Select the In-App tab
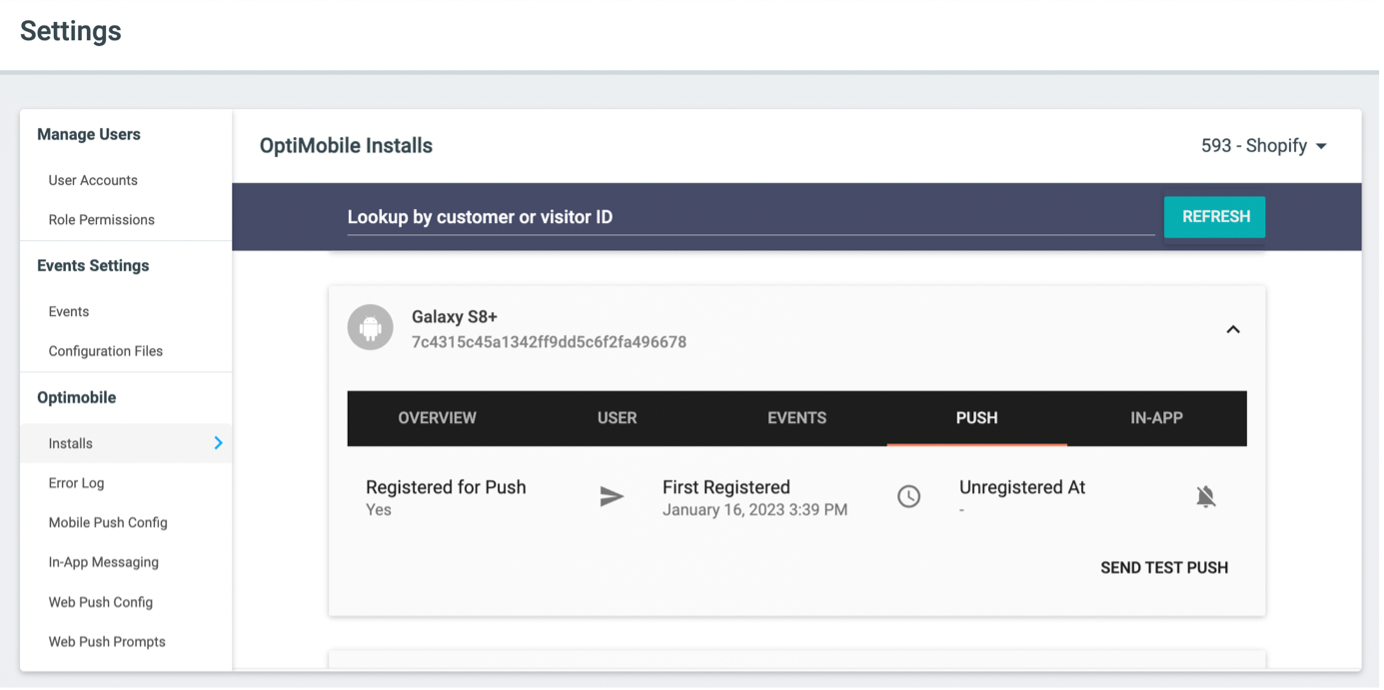This screenshot has height=690, width=1384. click(x=1157, y=418)
